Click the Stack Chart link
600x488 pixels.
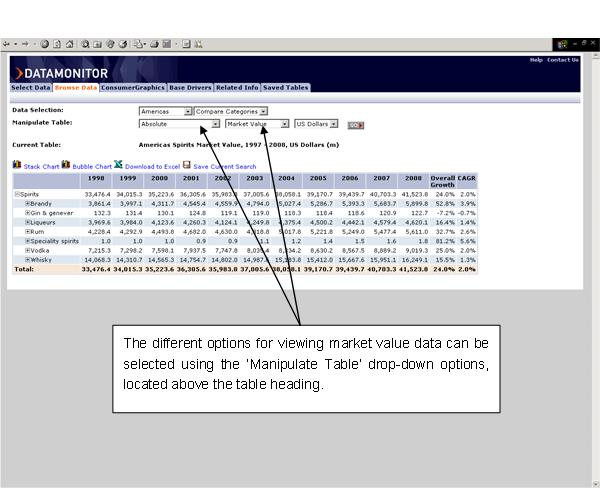tap(41, 167)
